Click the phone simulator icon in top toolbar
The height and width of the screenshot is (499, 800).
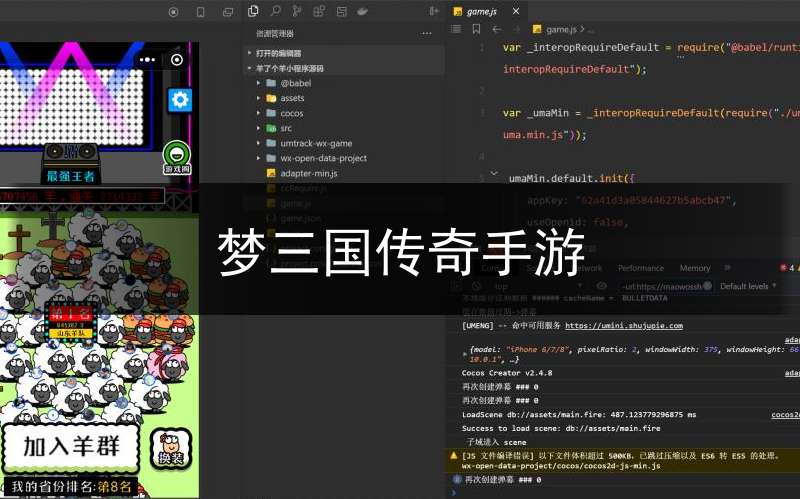pyautogui.click(x=201, y=12)
